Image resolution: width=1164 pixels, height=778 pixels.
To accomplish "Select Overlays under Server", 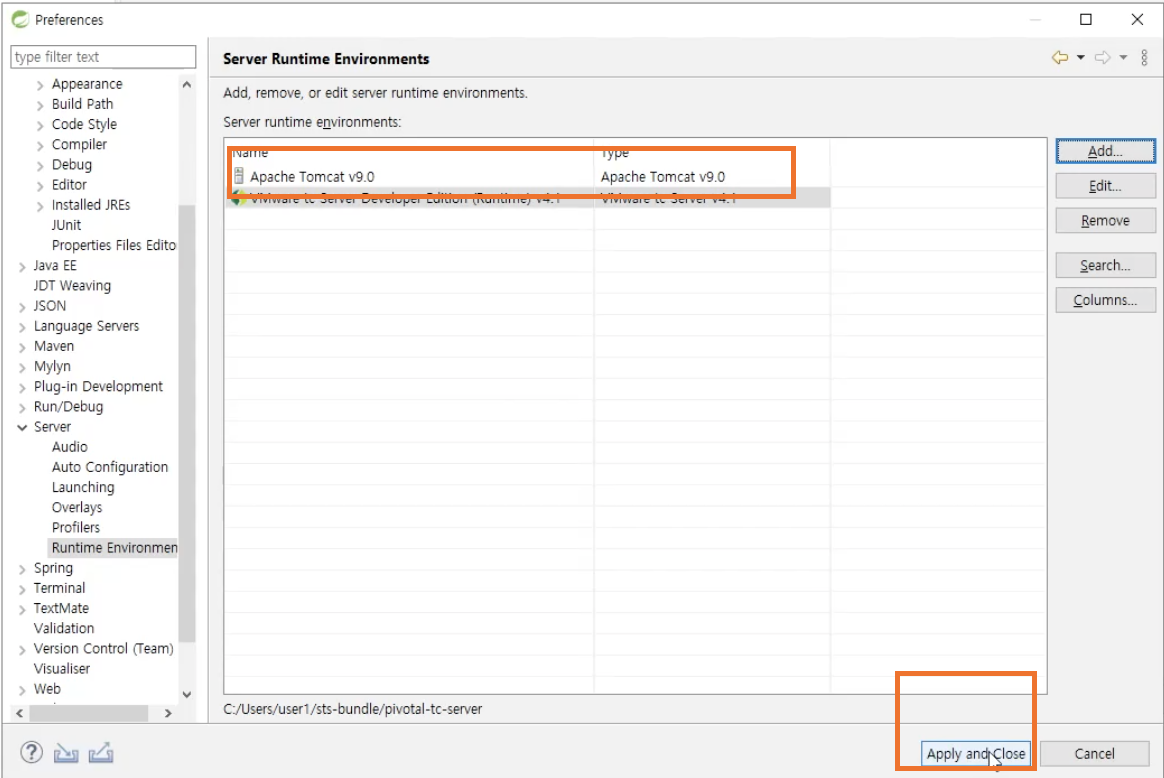I will pos(77,507).
